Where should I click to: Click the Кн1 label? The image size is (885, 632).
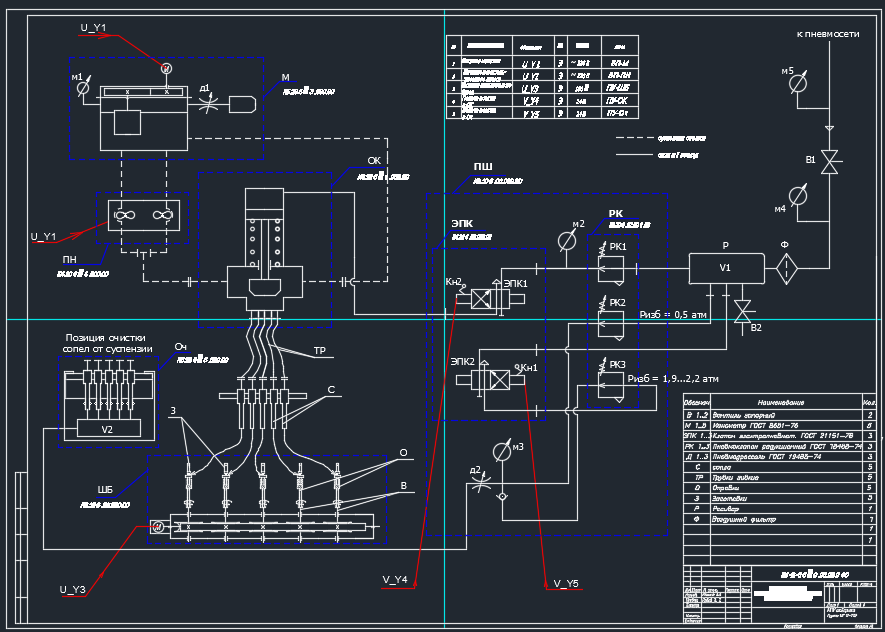[x=529, y=368]
